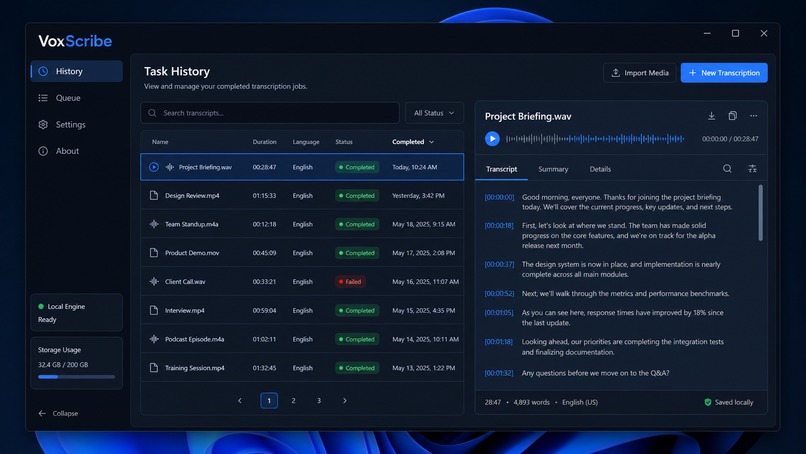806x454 pixels.
Task: Play the Project Briefing.wav audio
Action: [492, 138]
